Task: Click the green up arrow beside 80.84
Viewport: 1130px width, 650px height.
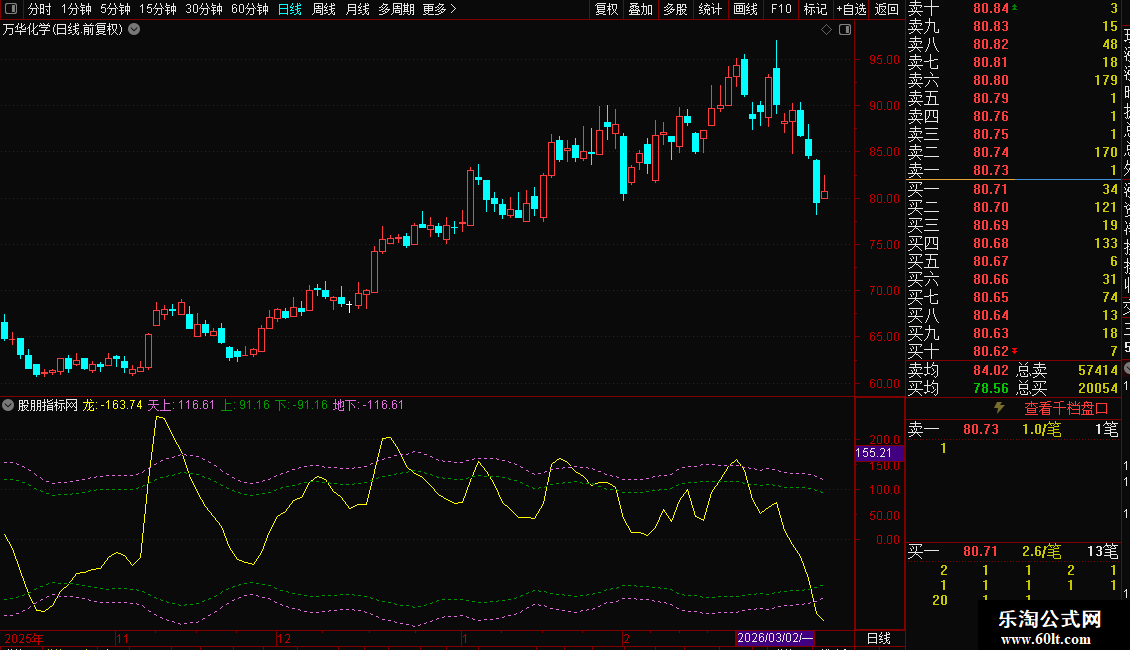Action: click(x=1015, y=7)
